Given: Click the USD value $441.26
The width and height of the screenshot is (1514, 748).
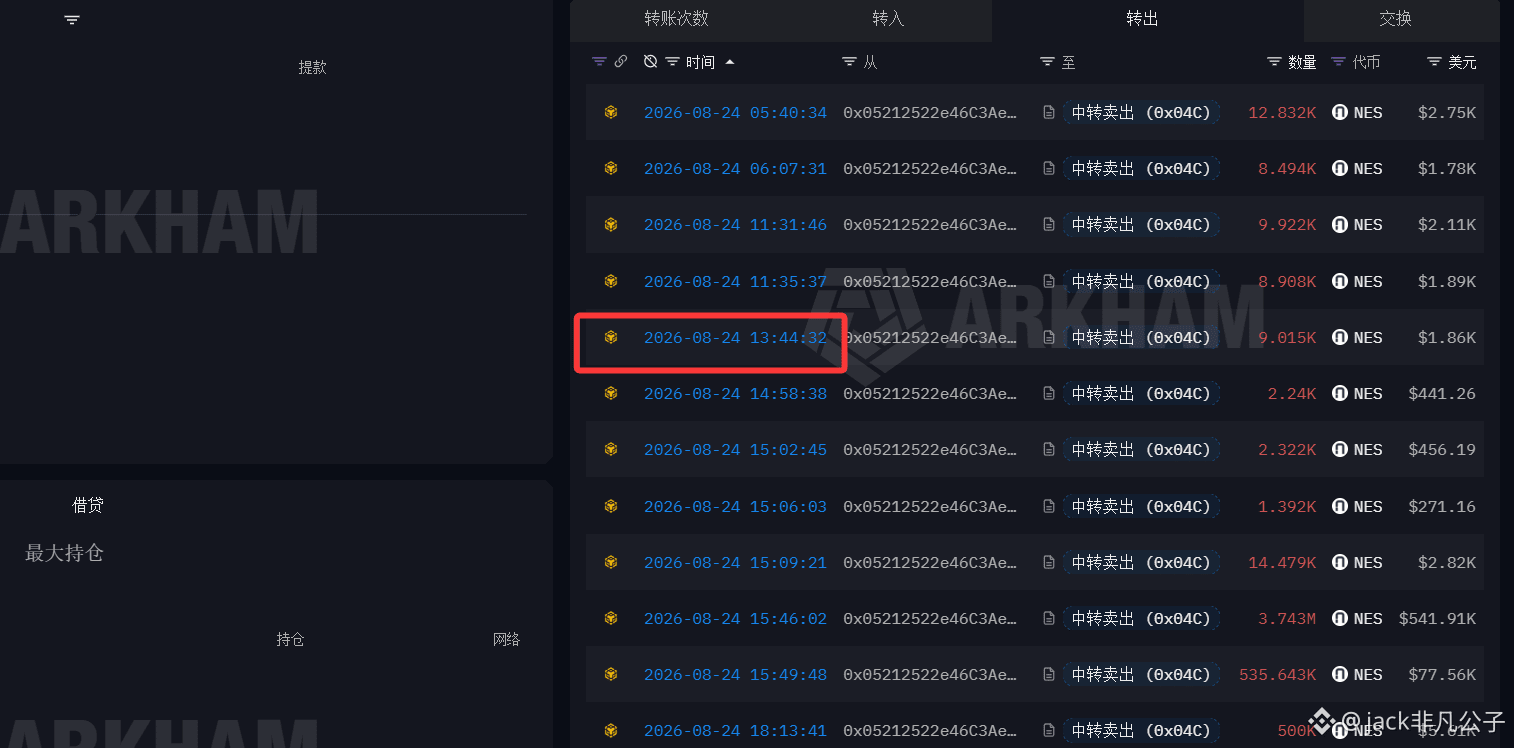Looking at the screenshot, I should [1442, 394].
